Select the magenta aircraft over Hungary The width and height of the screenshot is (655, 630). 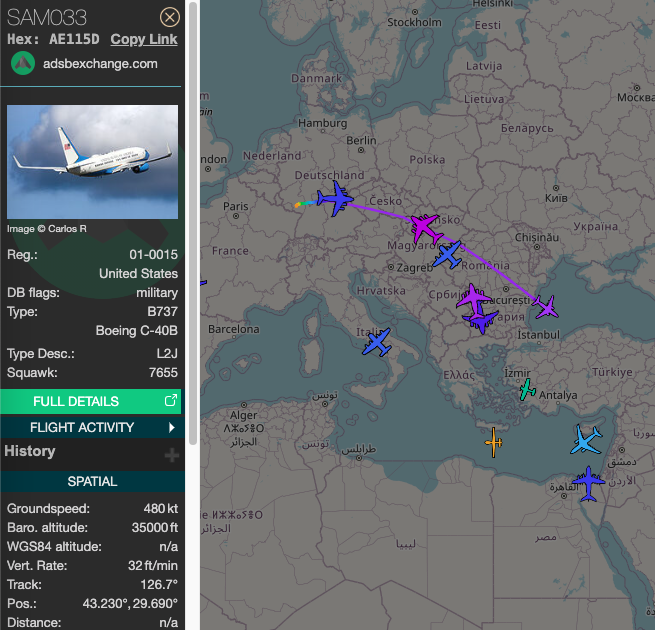[x=425, y=225]
